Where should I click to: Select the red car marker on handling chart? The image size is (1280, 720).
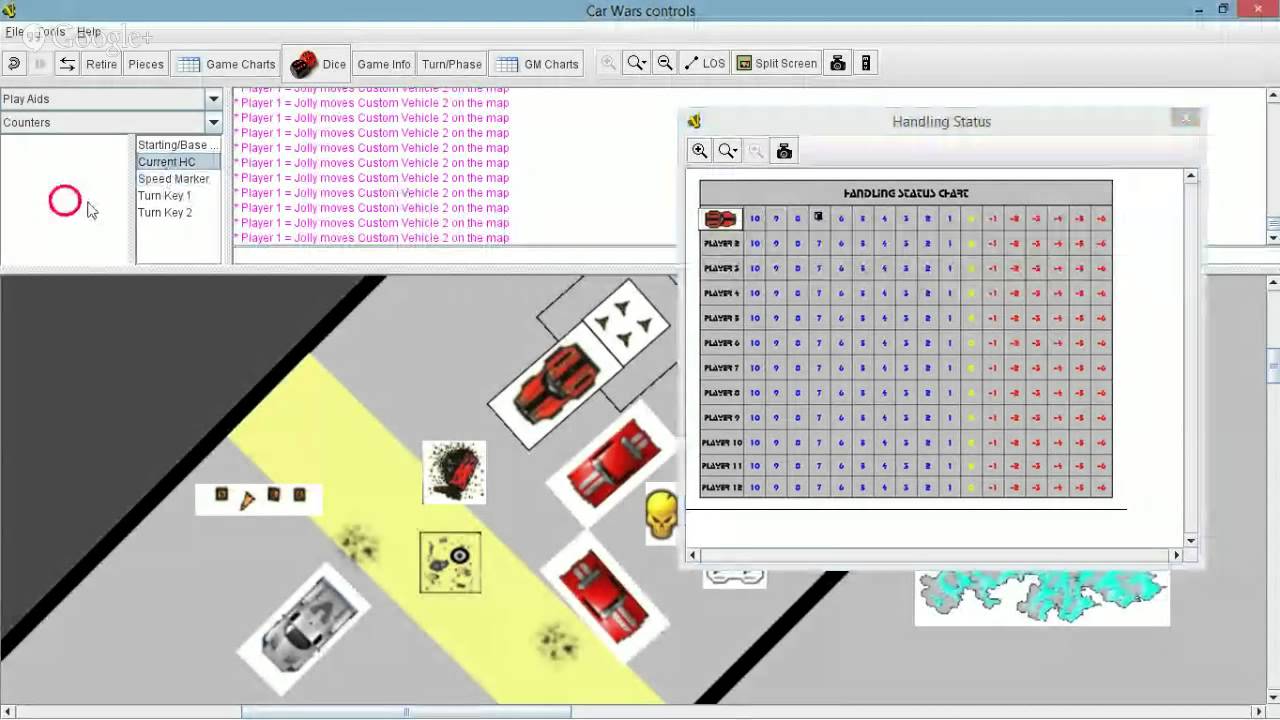point(720,219)
